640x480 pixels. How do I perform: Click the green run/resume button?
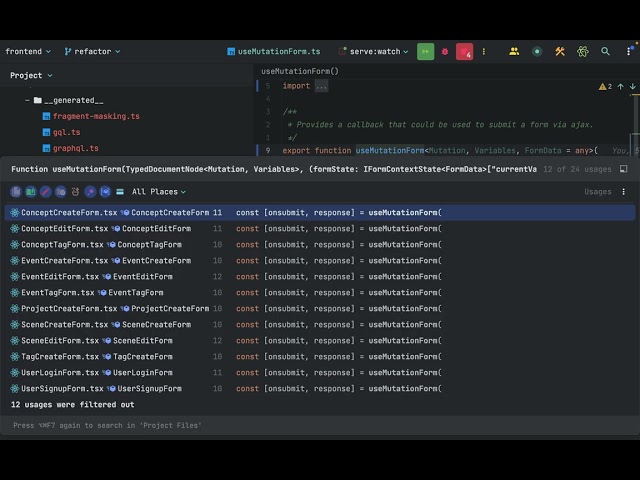(425, 51)
